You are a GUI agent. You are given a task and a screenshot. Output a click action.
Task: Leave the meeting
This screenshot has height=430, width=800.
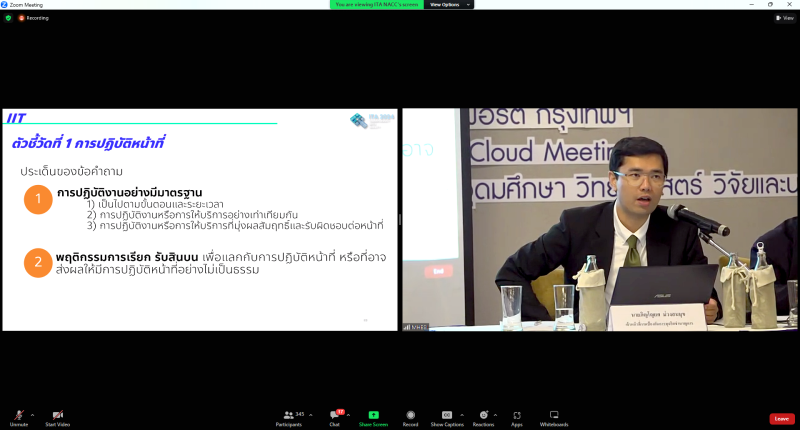point(782,419)
